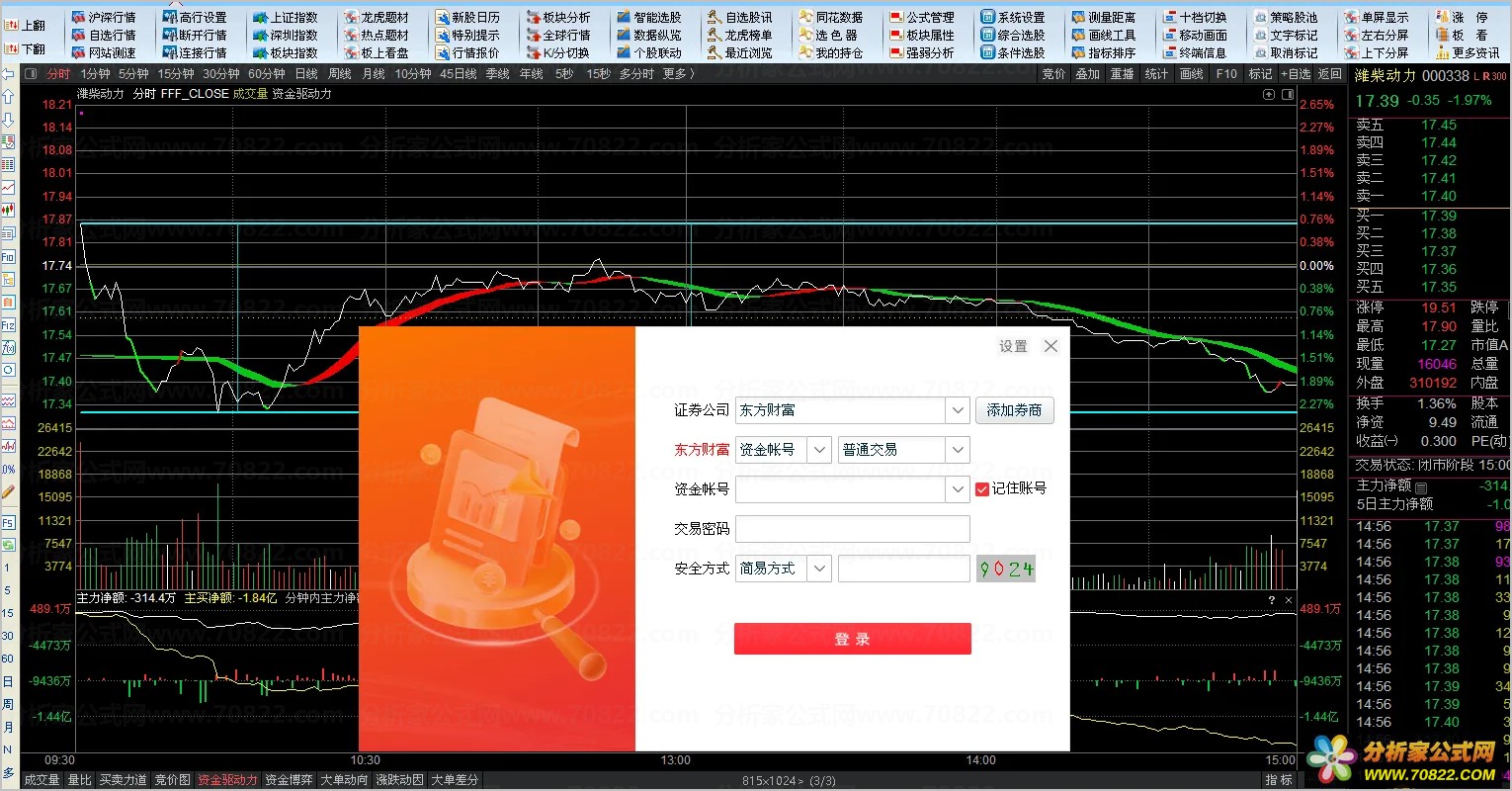The height and width of the screenshot is (791, 1512).
Task: Select 测量距离 measure tool
Action: tap(1104, 17)
